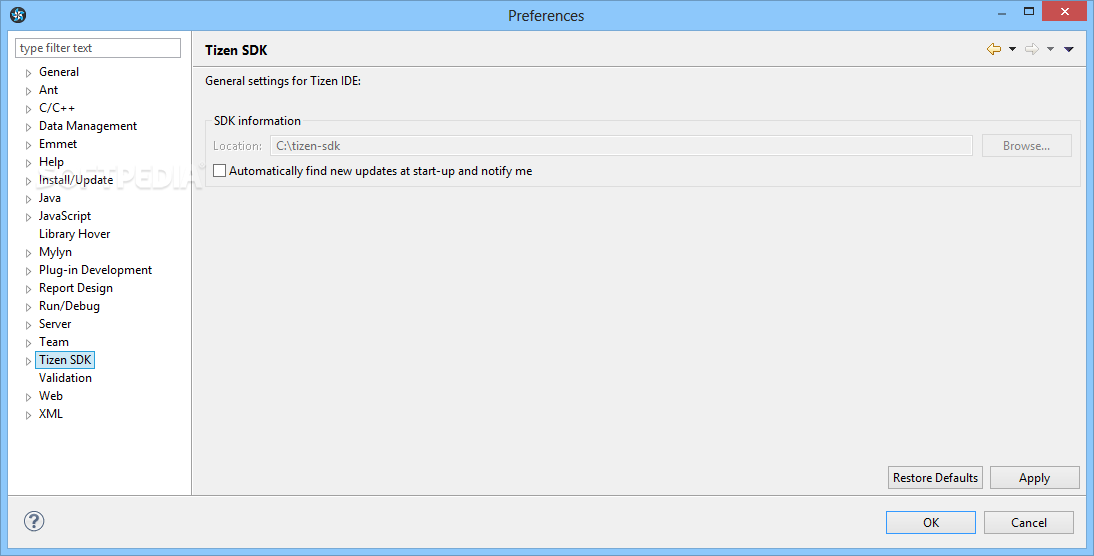Dismiss the dialog with Cancel
This screenshot has height=556, width=1094.
[1028, 523]
